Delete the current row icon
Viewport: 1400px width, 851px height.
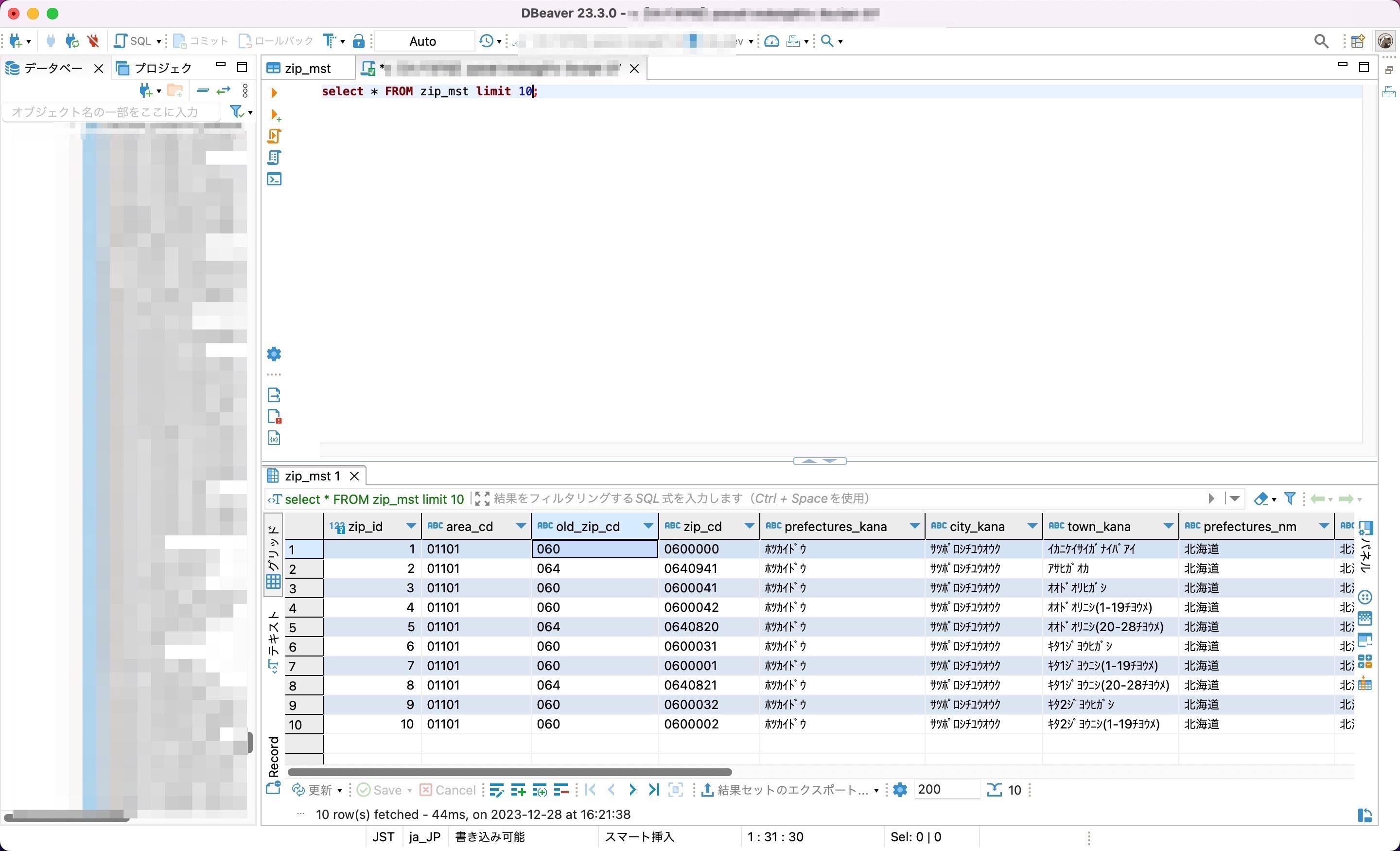coord(561,790)
